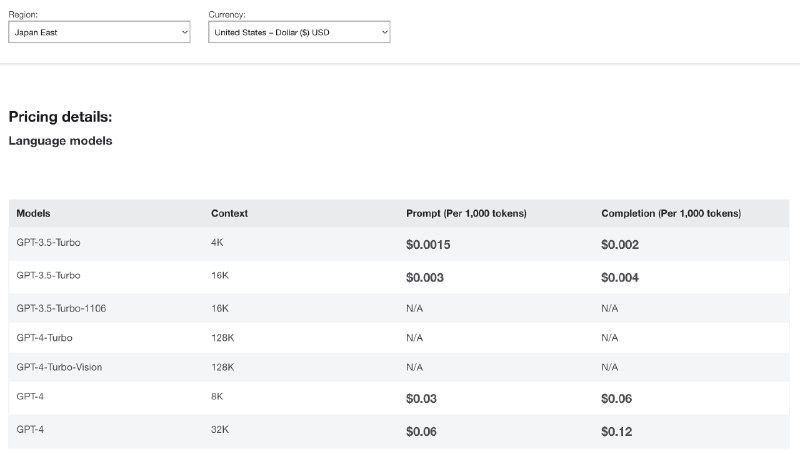Click the Language models subheading

tap(60, 141)
